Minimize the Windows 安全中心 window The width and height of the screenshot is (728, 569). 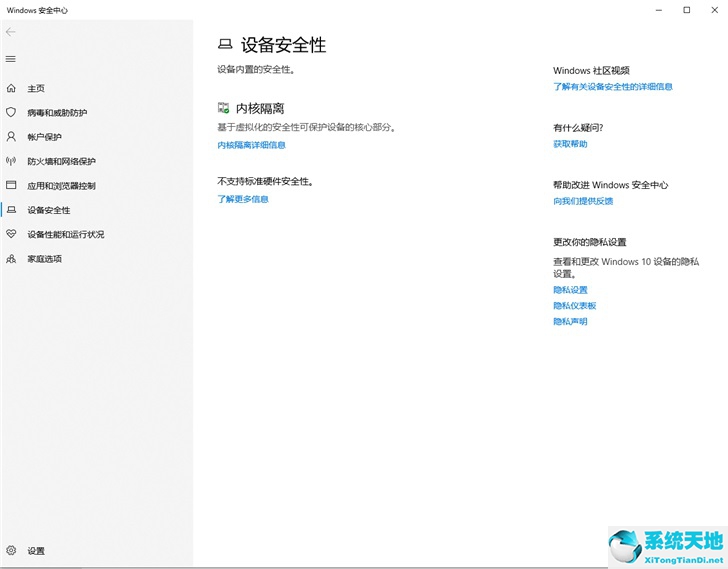coord(658,10)
